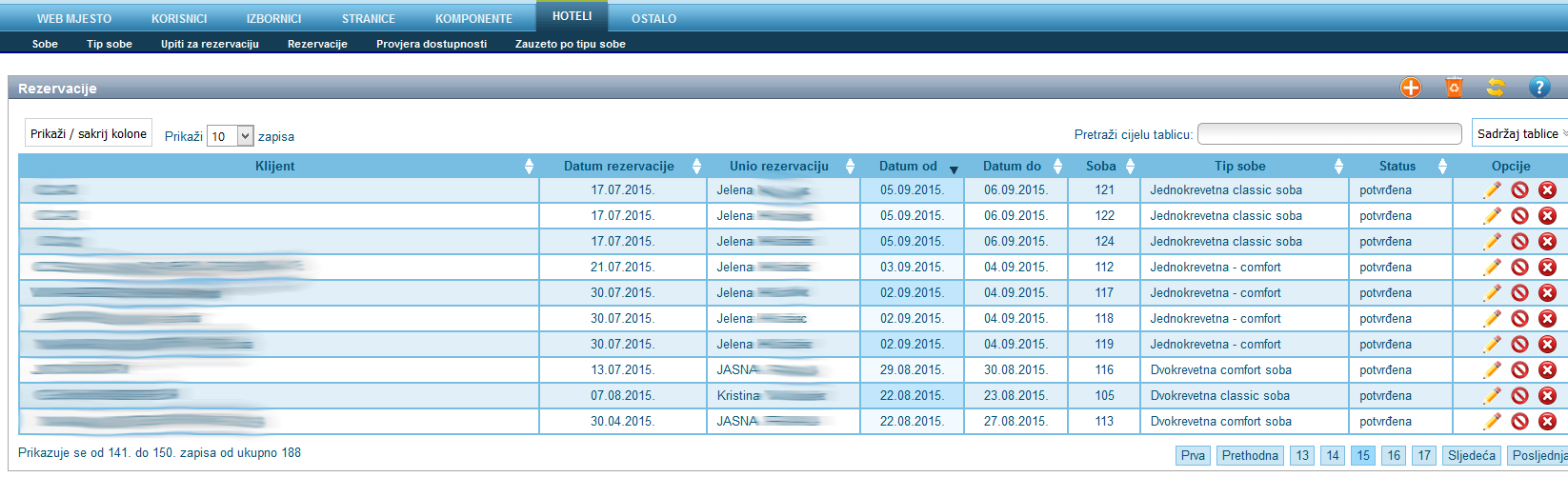The image size is (1568, 497).
Task: Click the orange plus add reservation icon
Action: click(x=1410, y=88)
